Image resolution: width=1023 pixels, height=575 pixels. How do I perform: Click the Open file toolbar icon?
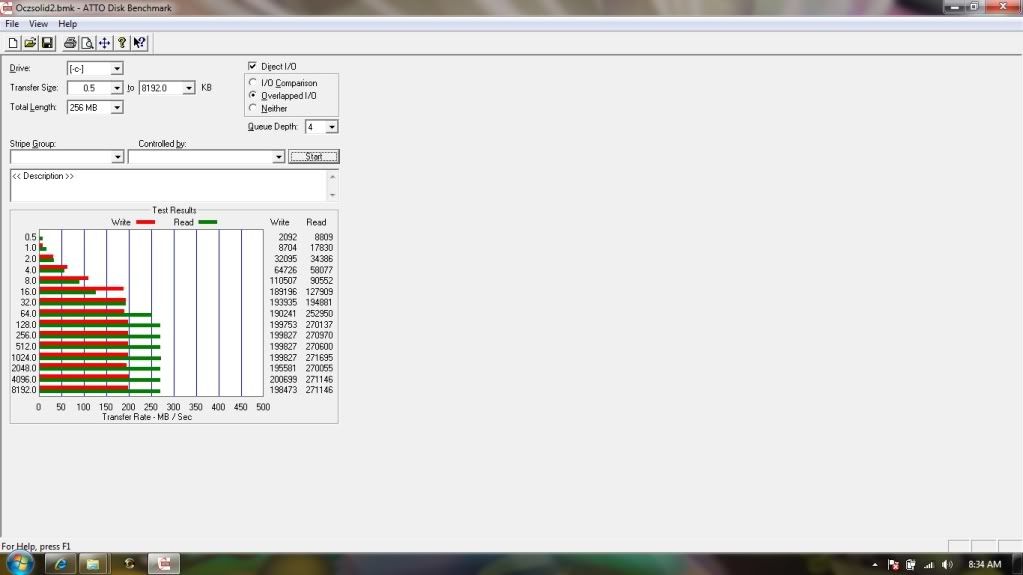pos(30,43)
